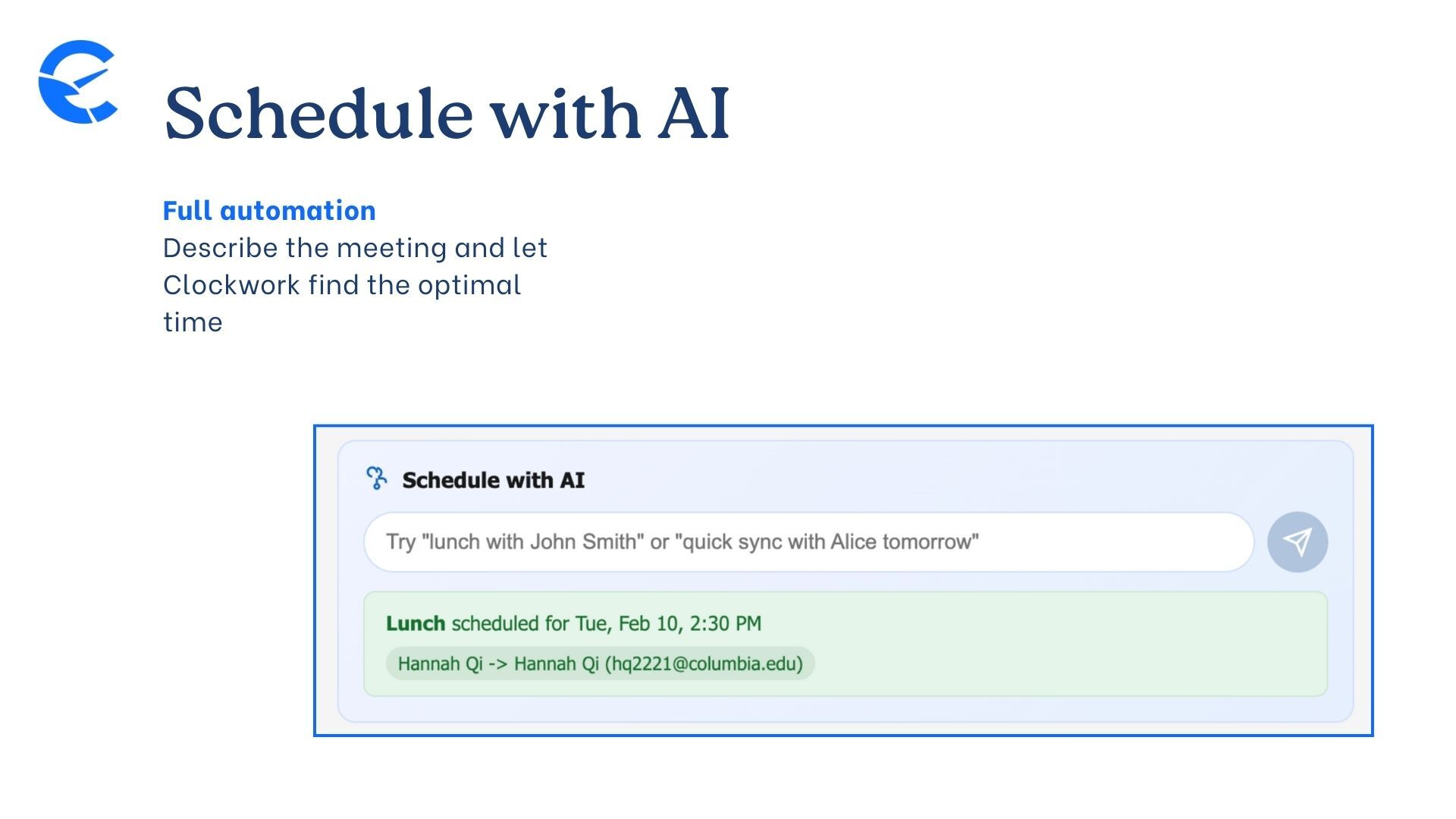1456x819 pixels.
Task: Click the "Full automation" blue subheading
Action: [x=269, y=211]
